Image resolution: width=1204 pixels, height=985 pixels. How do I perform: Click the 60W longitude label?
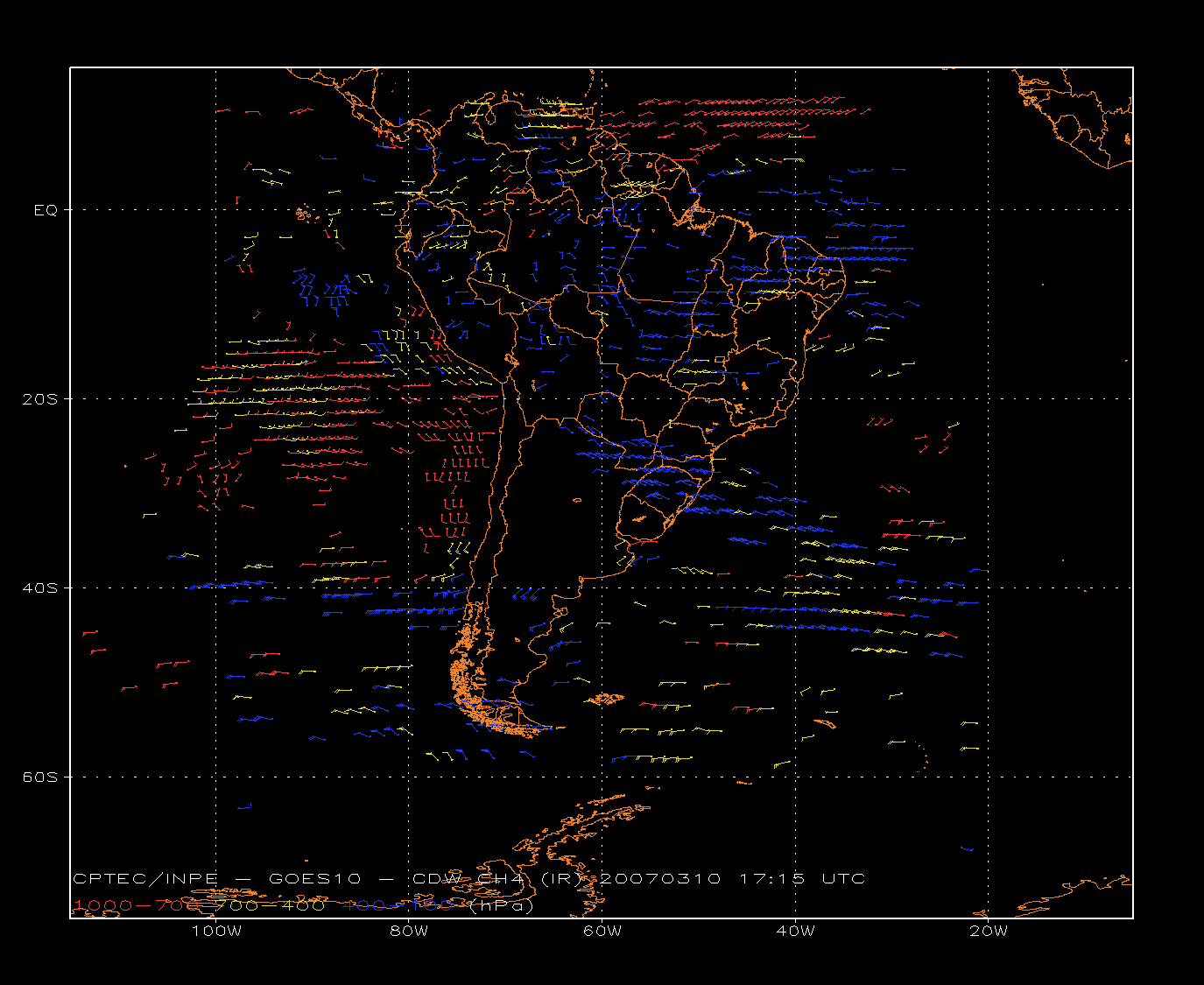pos(602,931)
